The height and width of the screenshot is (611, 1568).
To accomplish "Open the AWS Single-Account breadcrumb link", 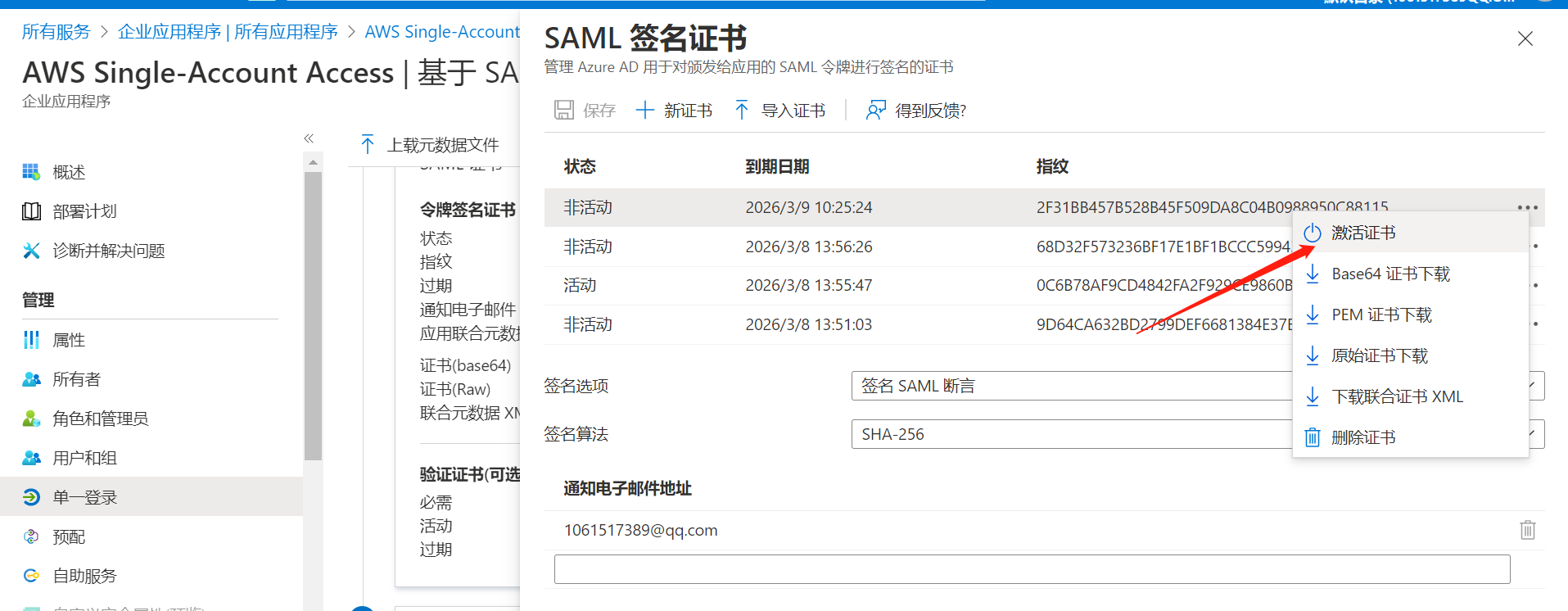I will pyautogui.click(x=442, y=32).
